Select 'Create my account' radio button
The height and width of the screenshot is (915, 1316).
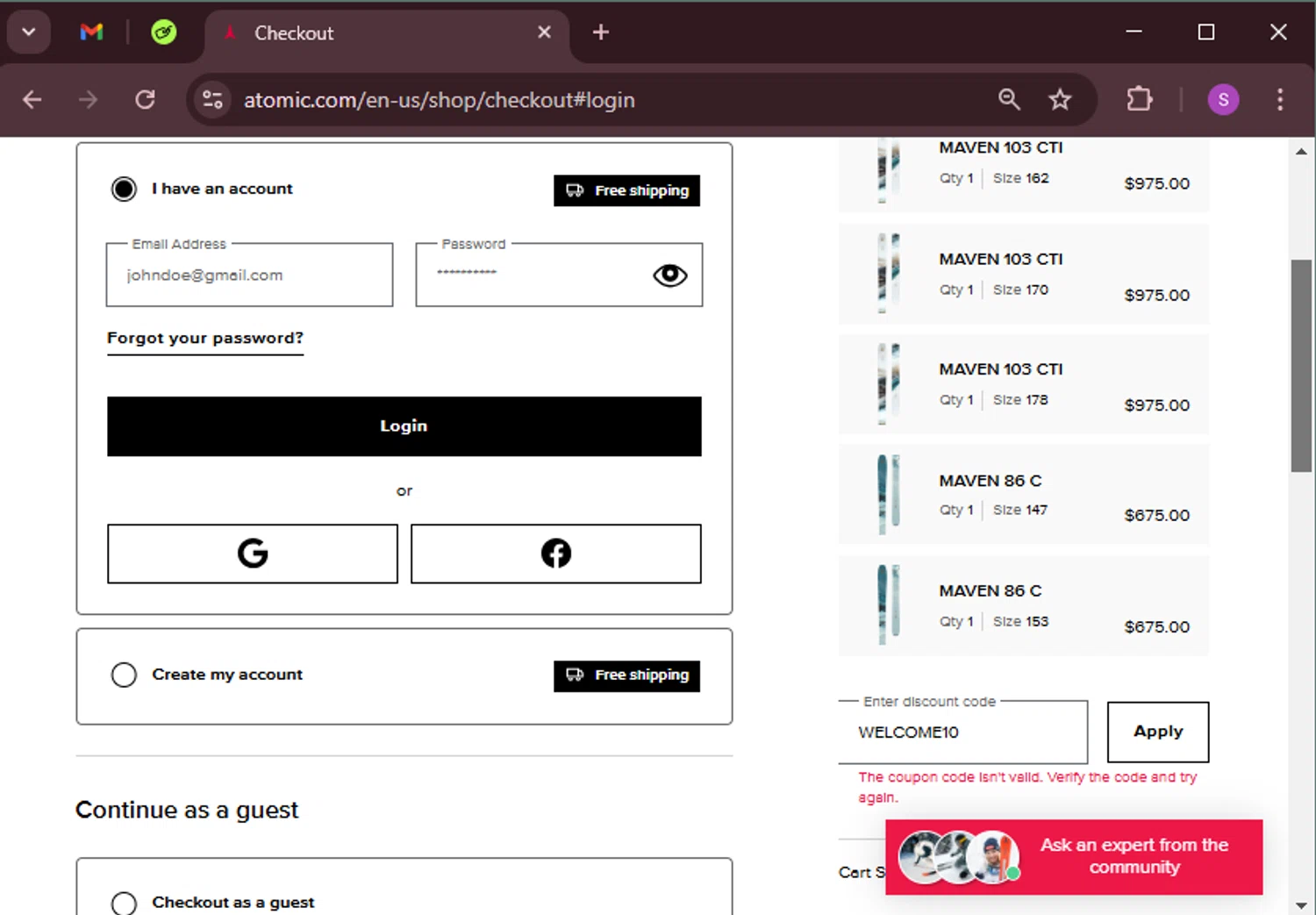coord(124,675)
